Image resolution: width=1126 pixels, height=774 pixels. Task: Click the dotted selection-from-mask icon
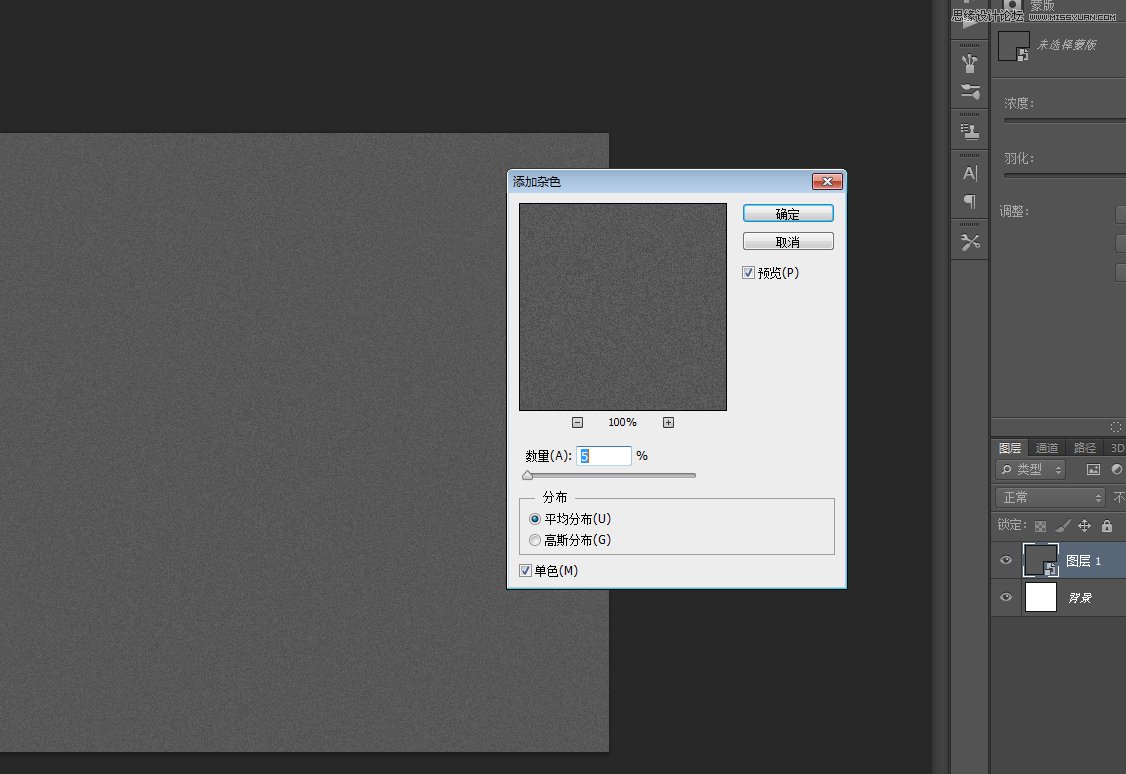coord(1115,426)
